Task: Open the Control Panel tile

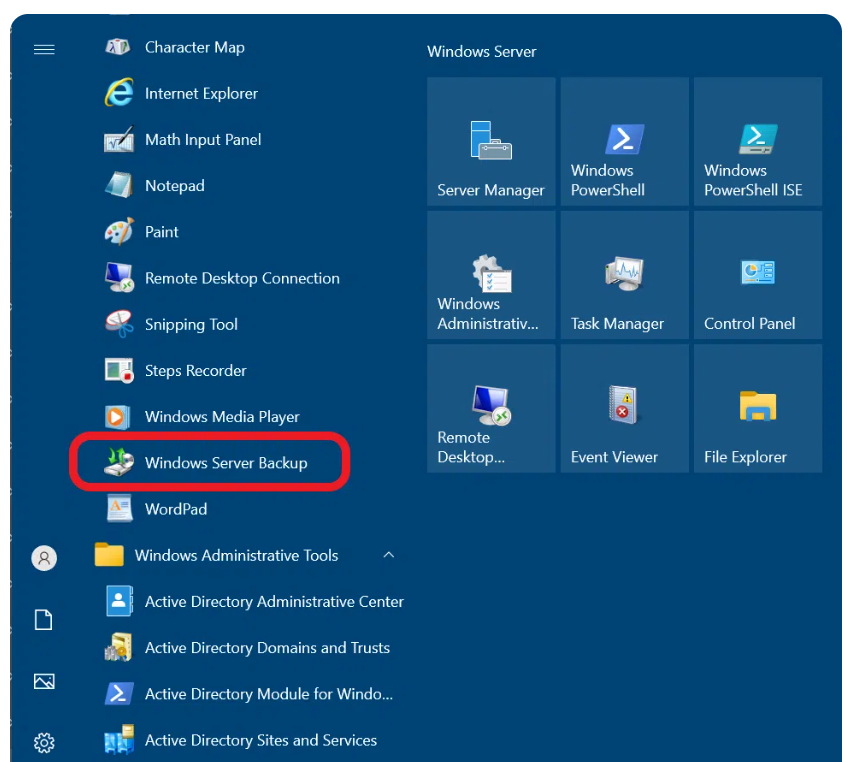Action: [757, 276]
